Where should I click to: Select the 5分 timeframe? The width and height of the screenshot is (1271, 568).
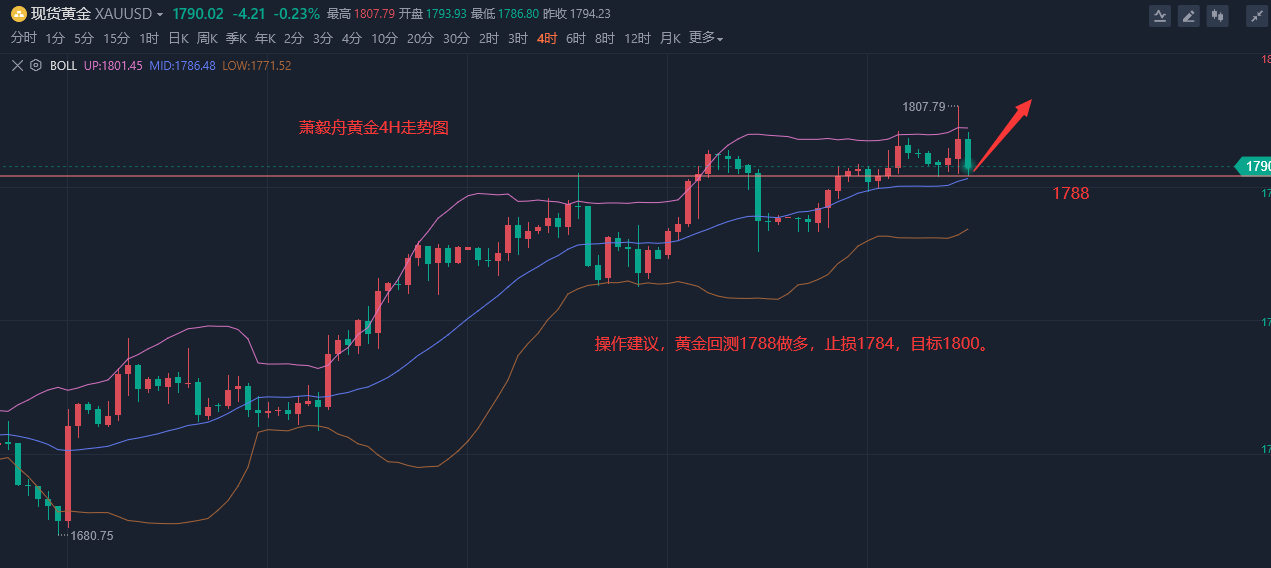tap(84, 38)
